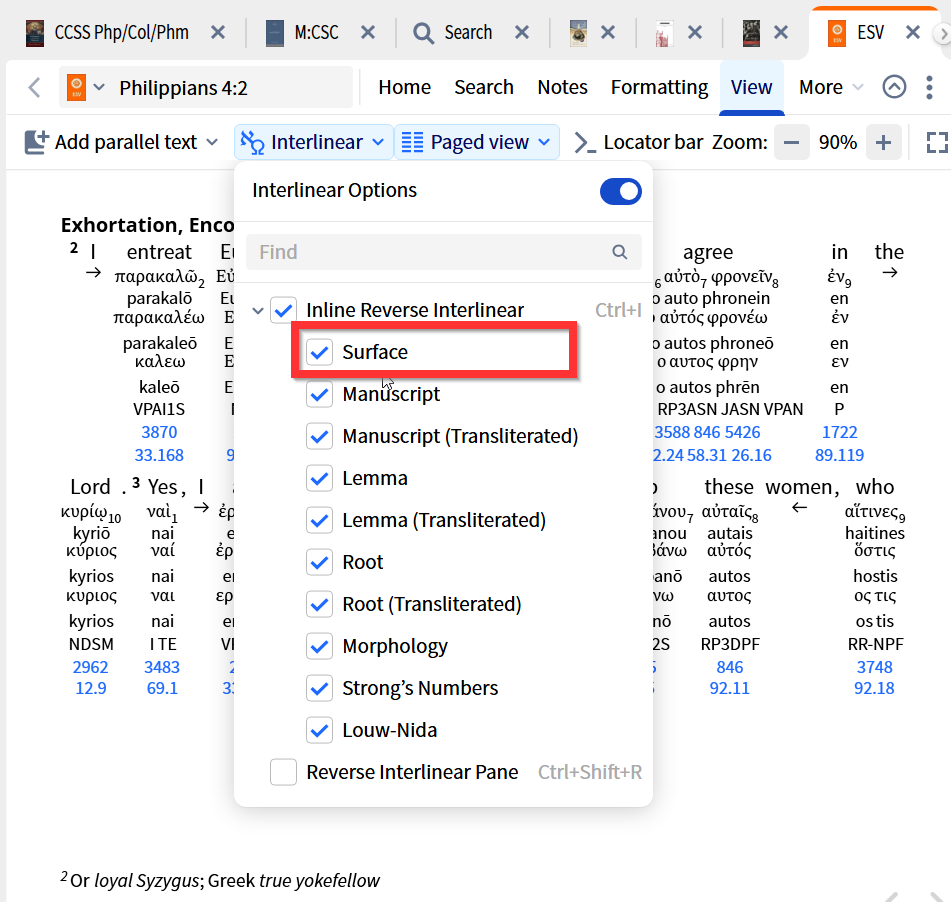Open the Formatting menu
The height and width of the screenshot is (902, 951).
coord(659,87)
